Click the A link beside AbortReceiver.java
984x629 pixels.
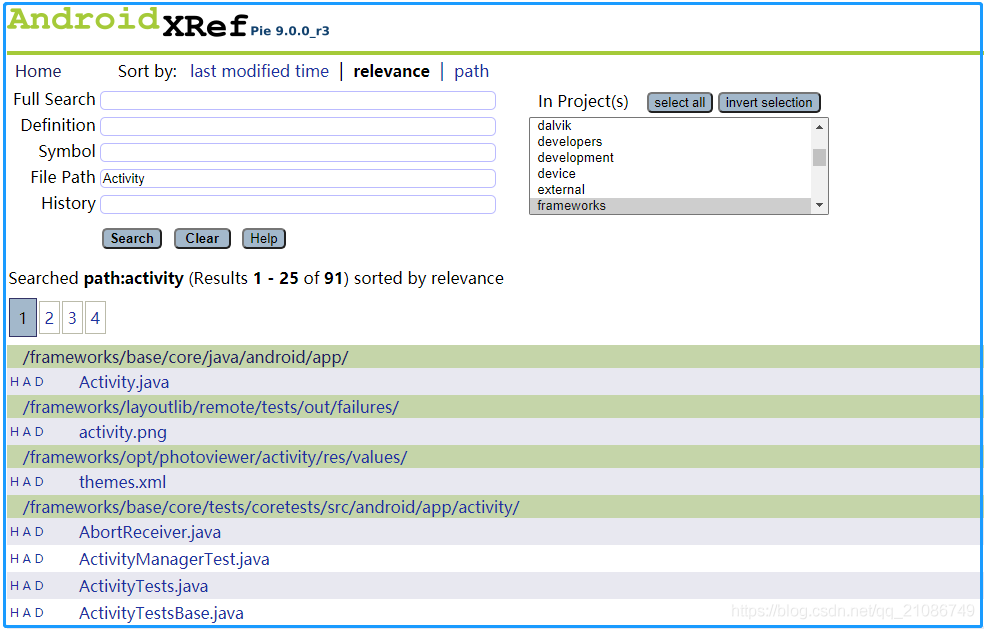26,532
